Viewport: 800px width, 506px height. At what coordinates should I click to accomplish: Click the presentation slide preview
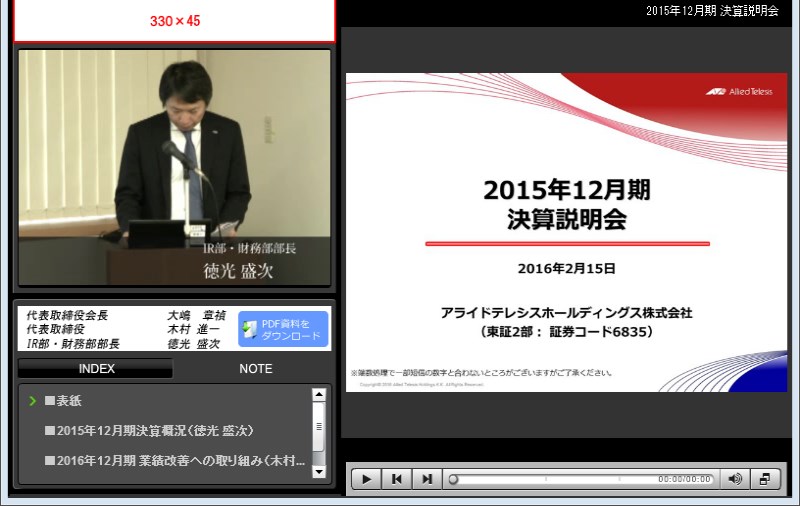click(x=566, y=233)
